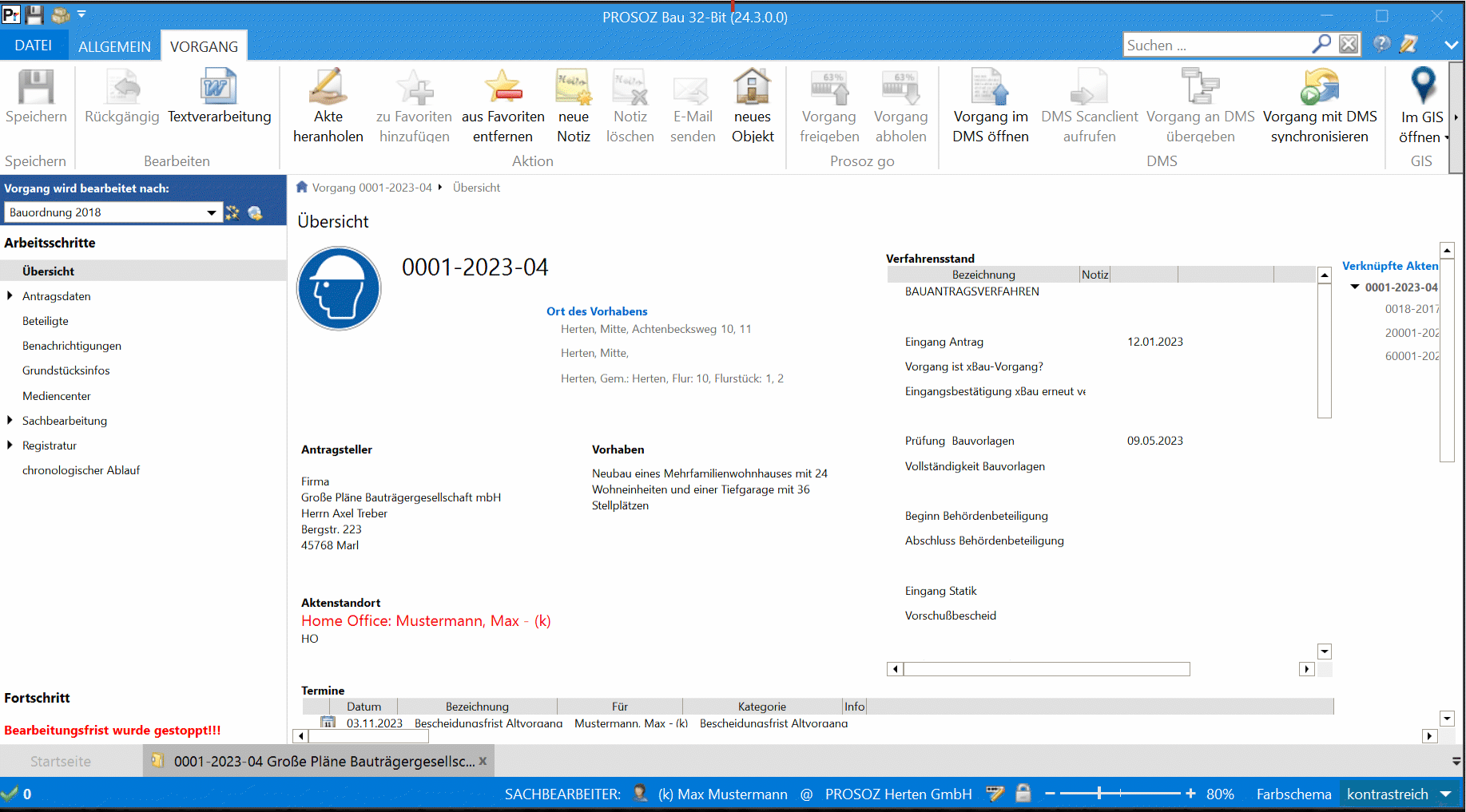Close the 0001-2023-04 document tab
The width and height of the screenshot is (1466, 812).
[x=483, y=761]
